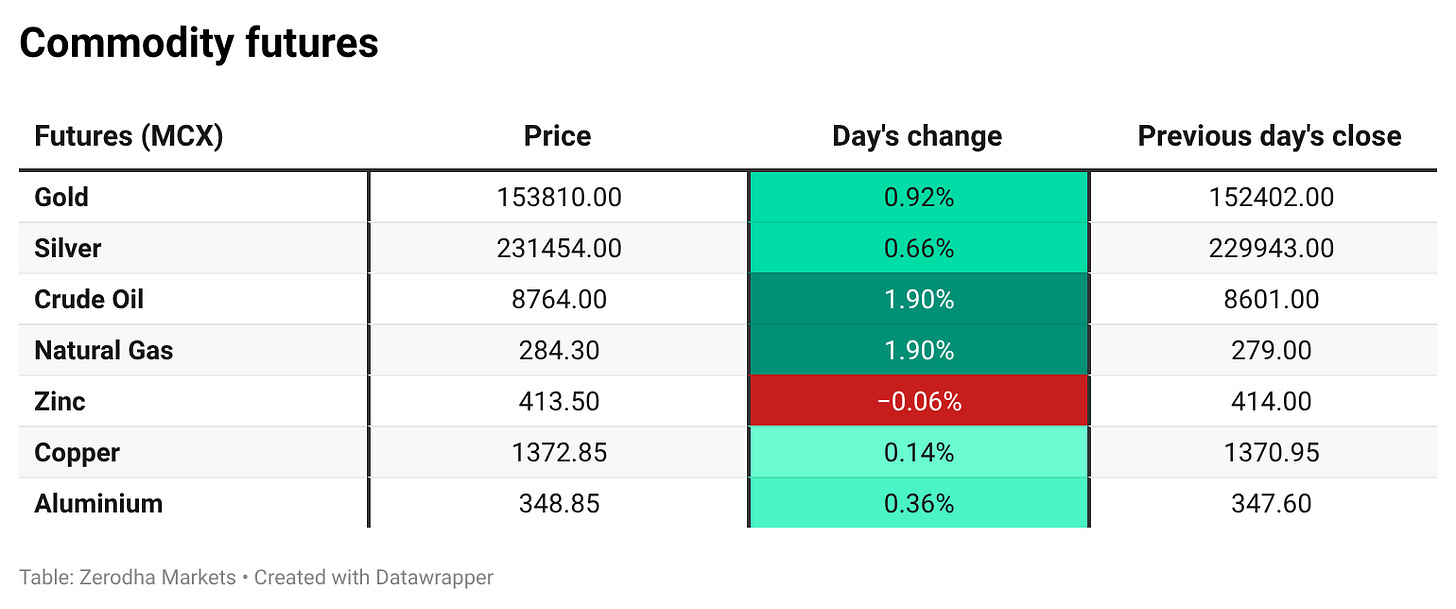Click the red -0.06% Zinc change cell
The width and height of the screenshot is (1456, 609).
918,401
